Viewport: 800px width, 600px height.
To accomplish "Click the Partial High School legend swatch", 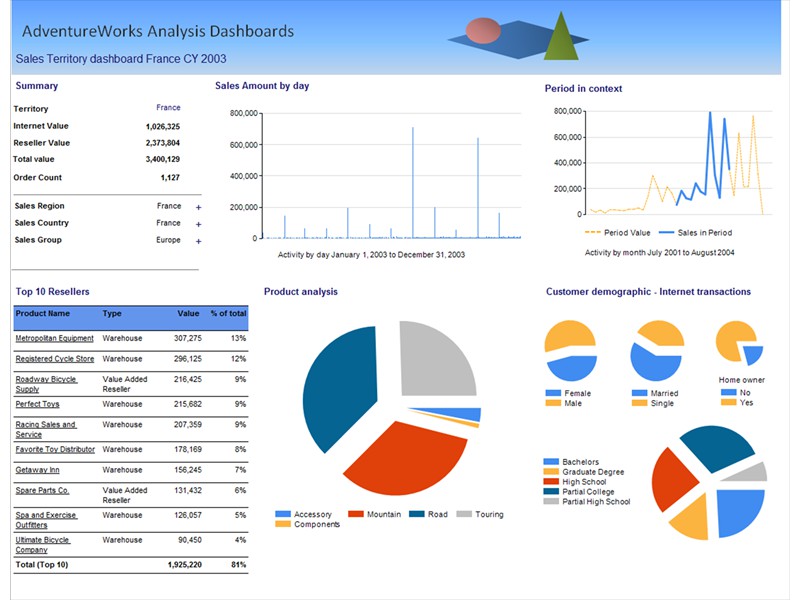I will [x=551, y=502].
